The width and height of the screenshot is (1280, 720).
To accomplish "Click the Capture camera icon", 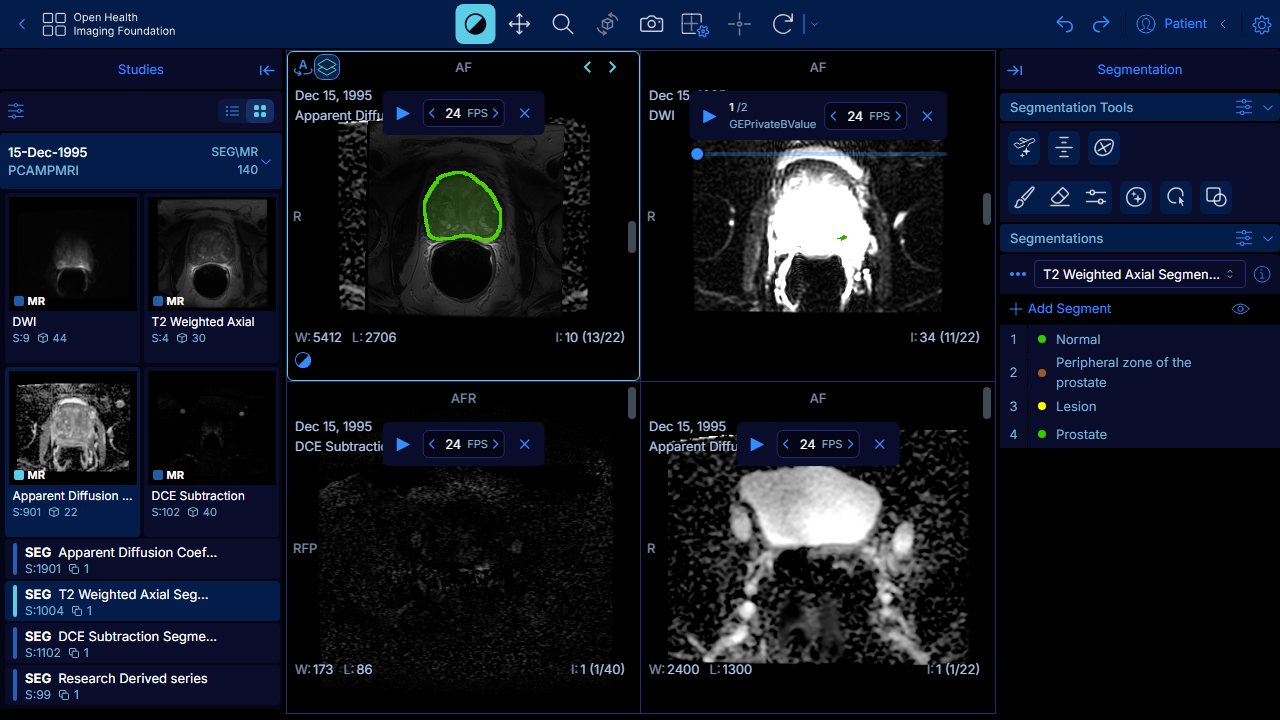I will tap(651, 24).
